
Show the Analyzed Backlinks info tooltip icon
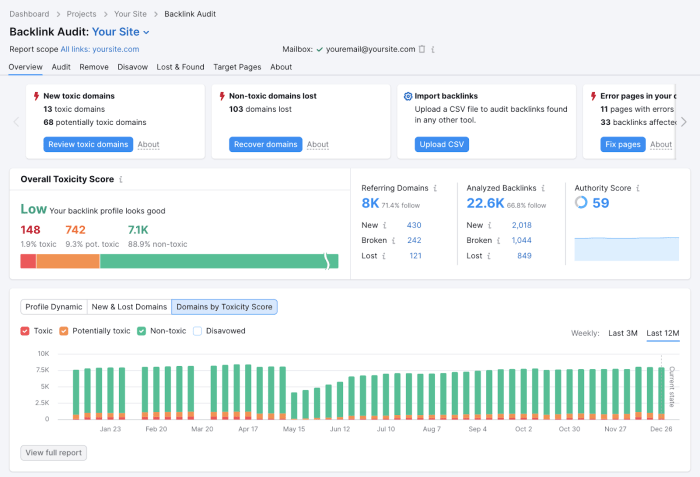[543, 188]
